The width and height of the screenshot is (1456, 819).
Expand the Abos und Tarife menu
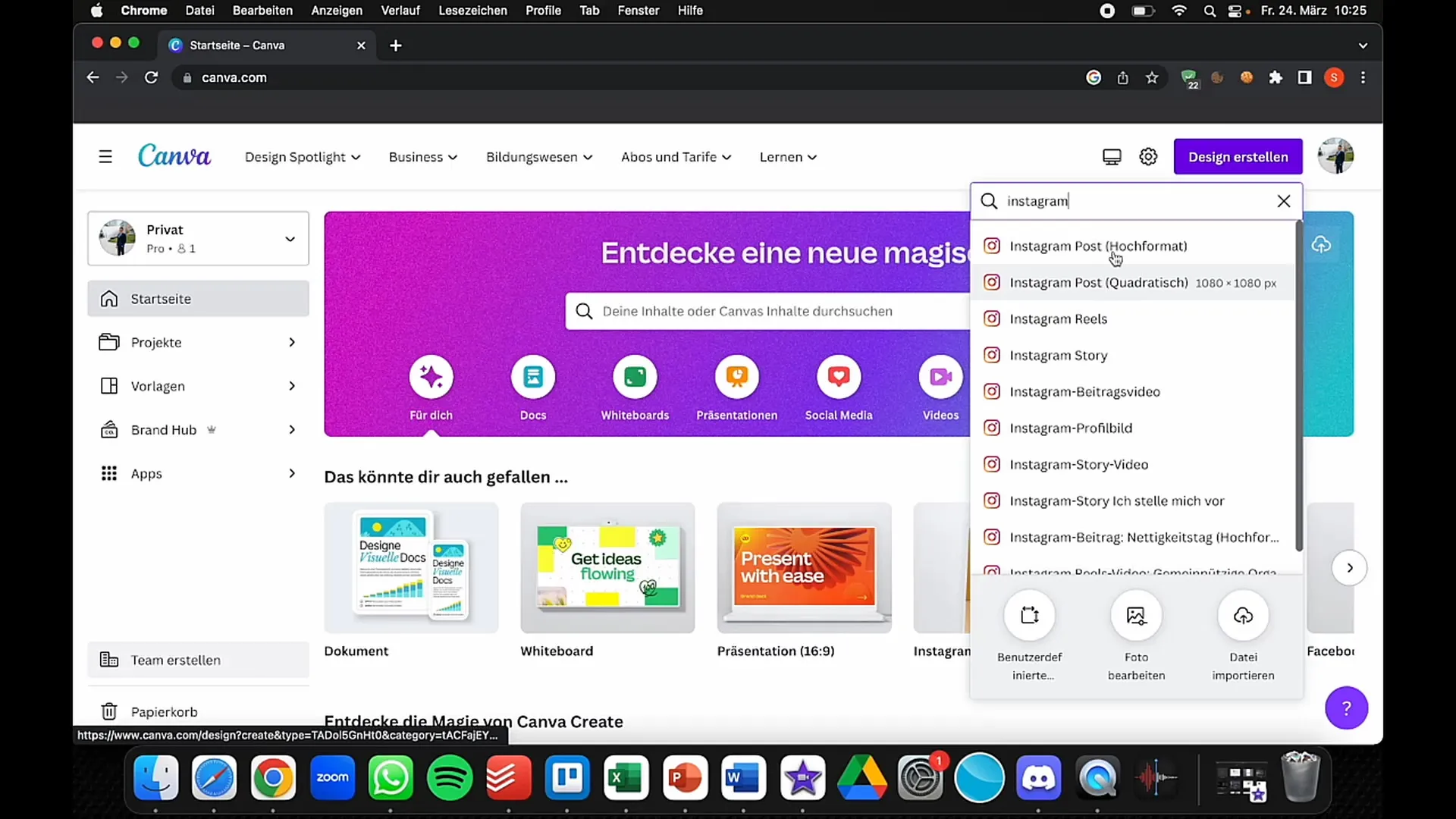click(676, 157)
